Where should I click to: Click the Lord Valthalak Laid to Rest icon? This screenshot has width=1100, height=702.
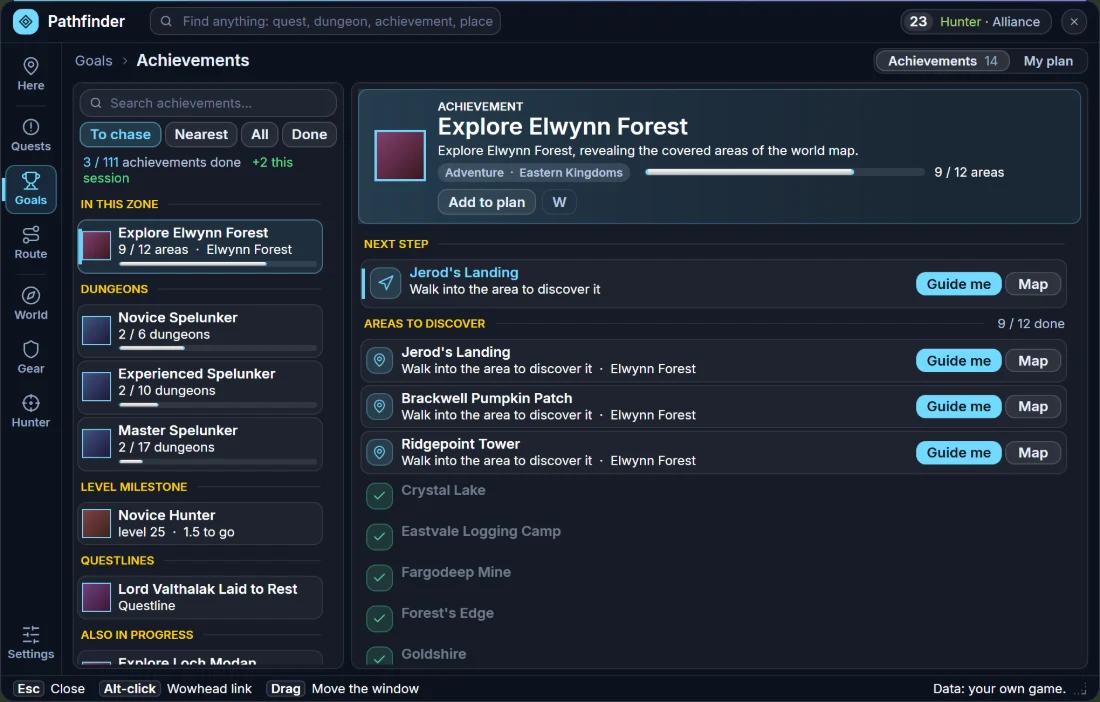pyautogui.click(x=96, y=598)
